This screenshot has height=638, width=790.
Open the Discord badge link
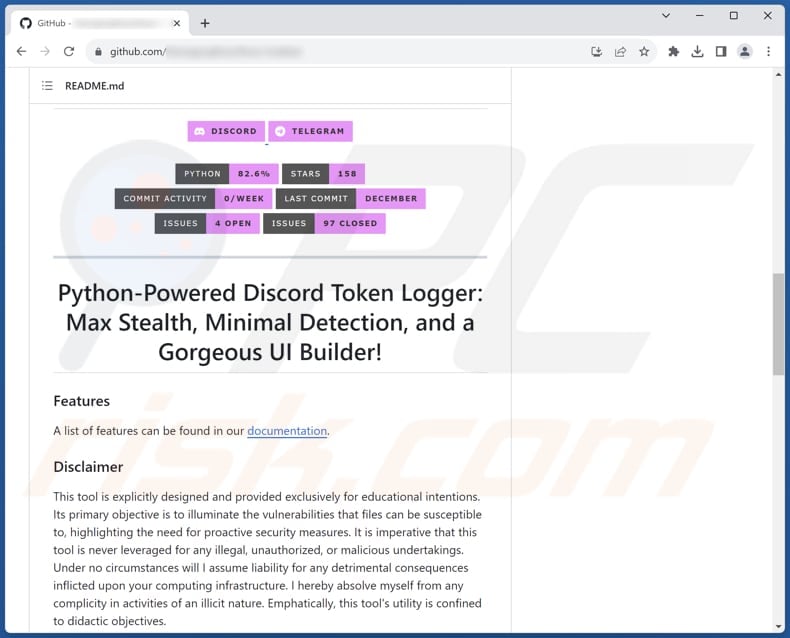pos(226,132)
